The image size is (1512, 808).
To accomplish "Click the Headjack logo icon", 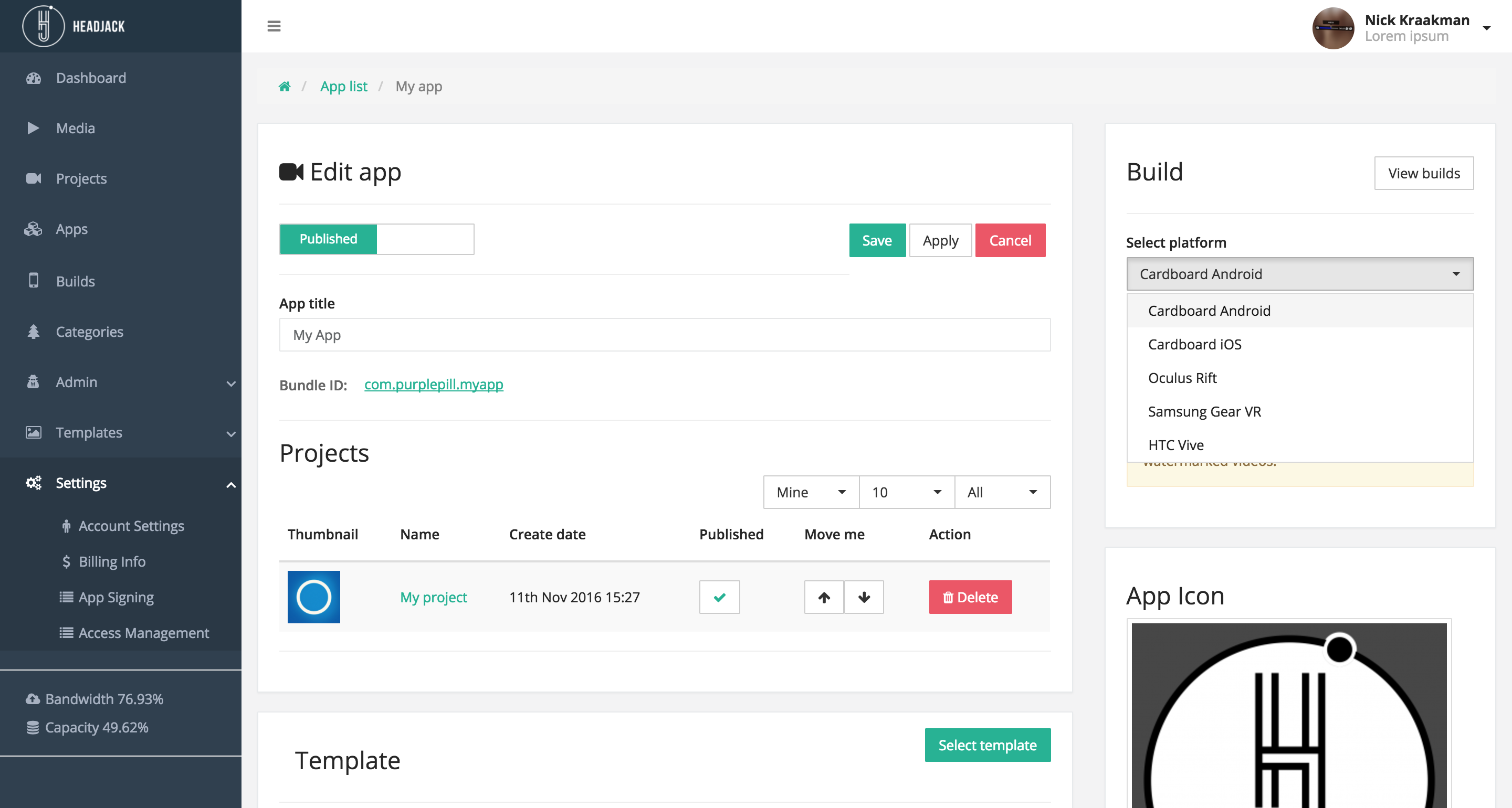I will click(43, 26).
